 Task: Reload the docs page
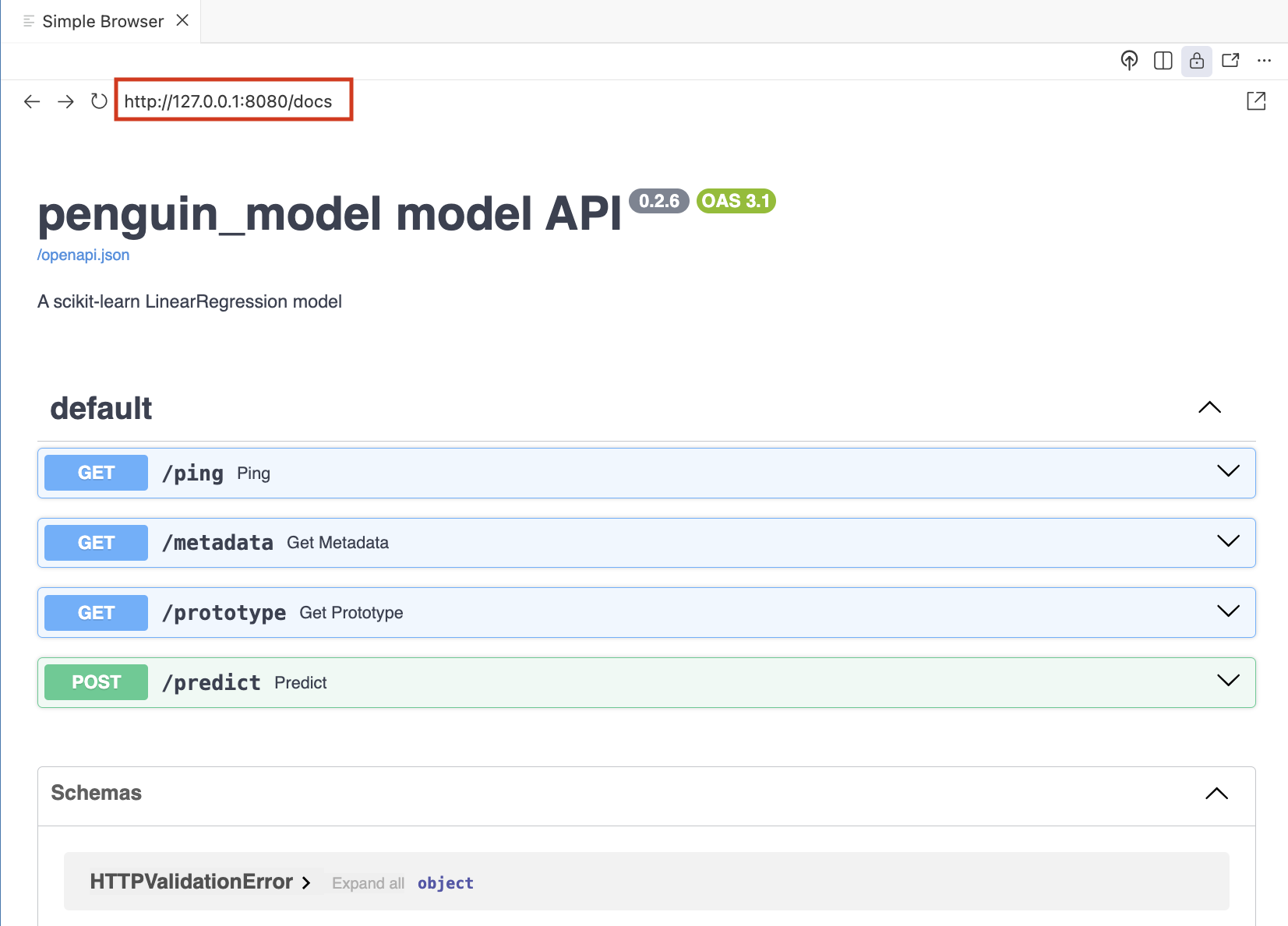click(99, 101)
